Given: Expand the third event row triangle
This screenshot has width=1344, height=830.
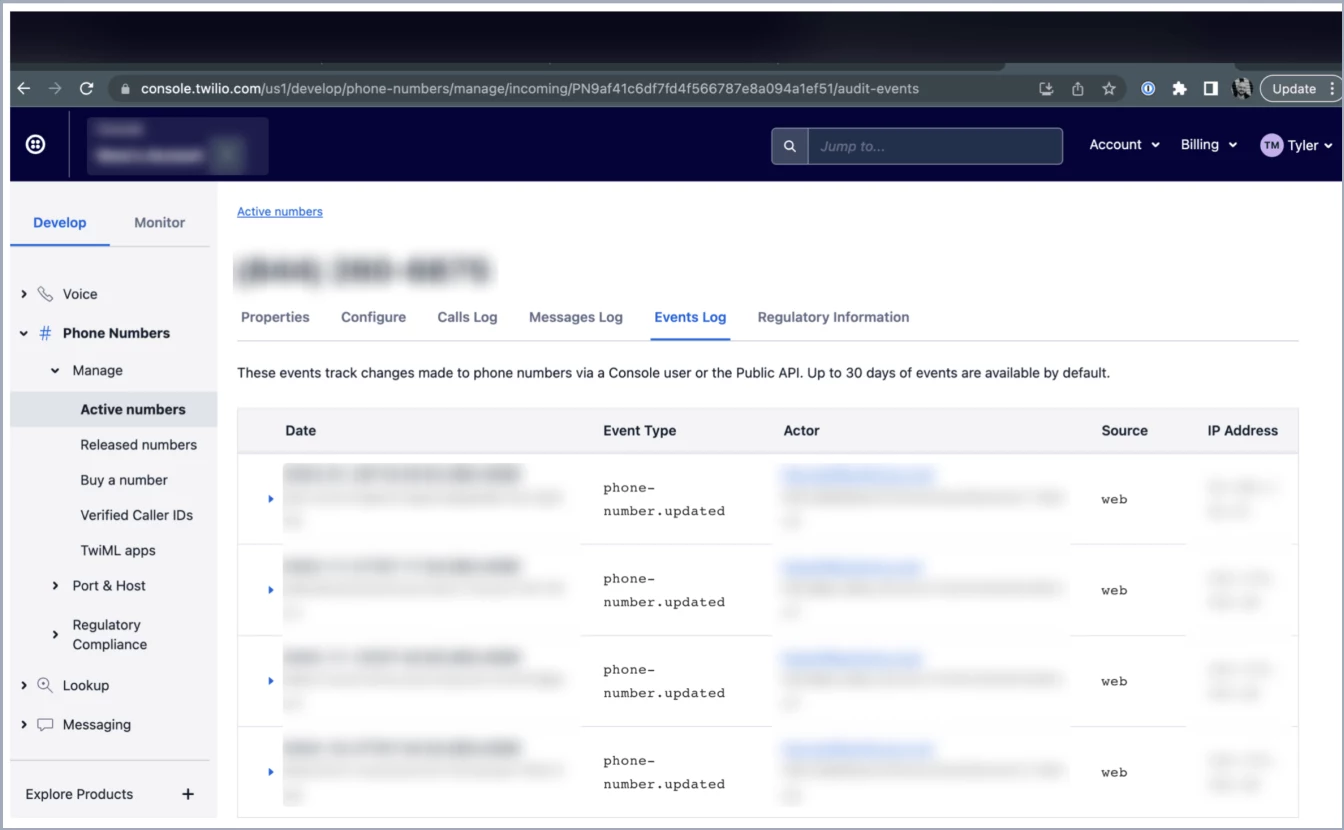Looking at the screenshot, I should pyautogui.click(x=271, y=681).
